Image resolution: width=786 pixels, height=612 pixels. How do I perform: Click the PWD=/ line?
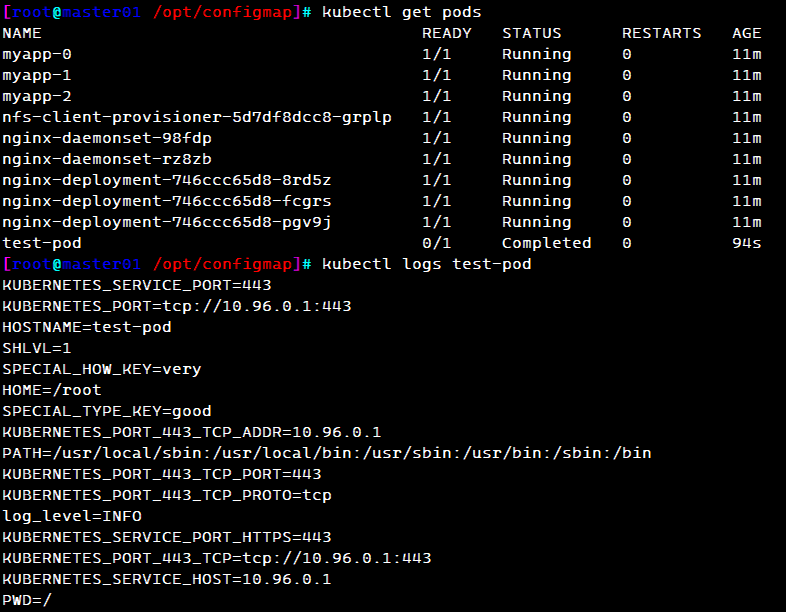[x=27, y=600]
